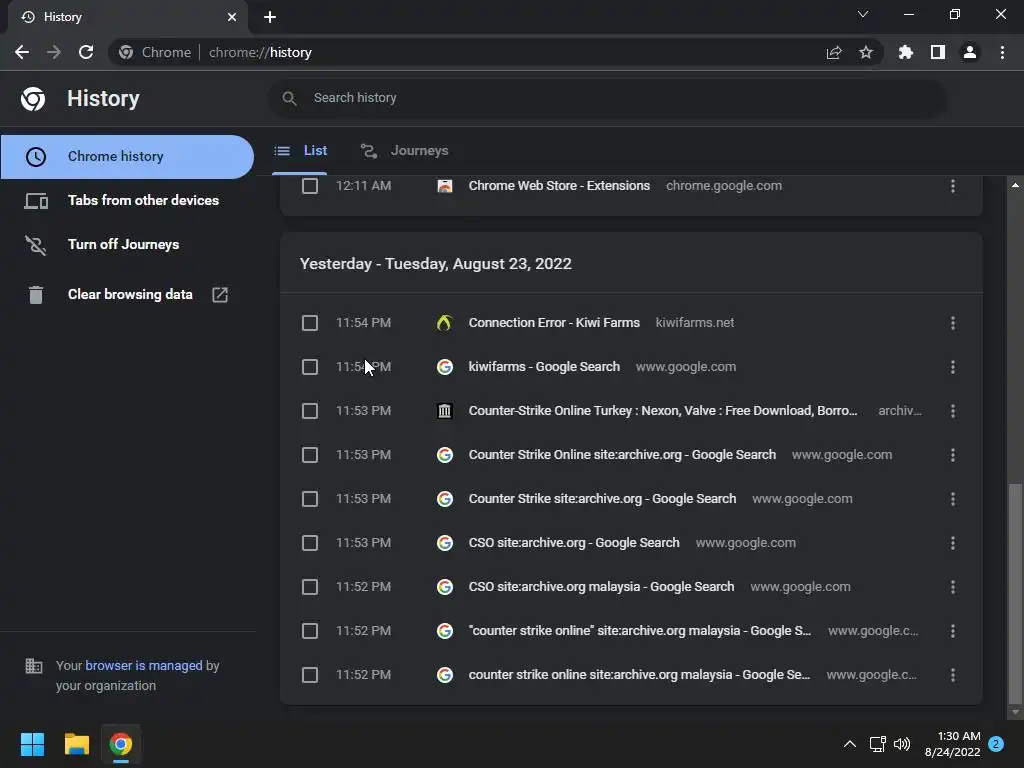Viewport: 1024px width, 768px height.
Task: Select Chrome history in the sidebar
Action: click(127, 157)
